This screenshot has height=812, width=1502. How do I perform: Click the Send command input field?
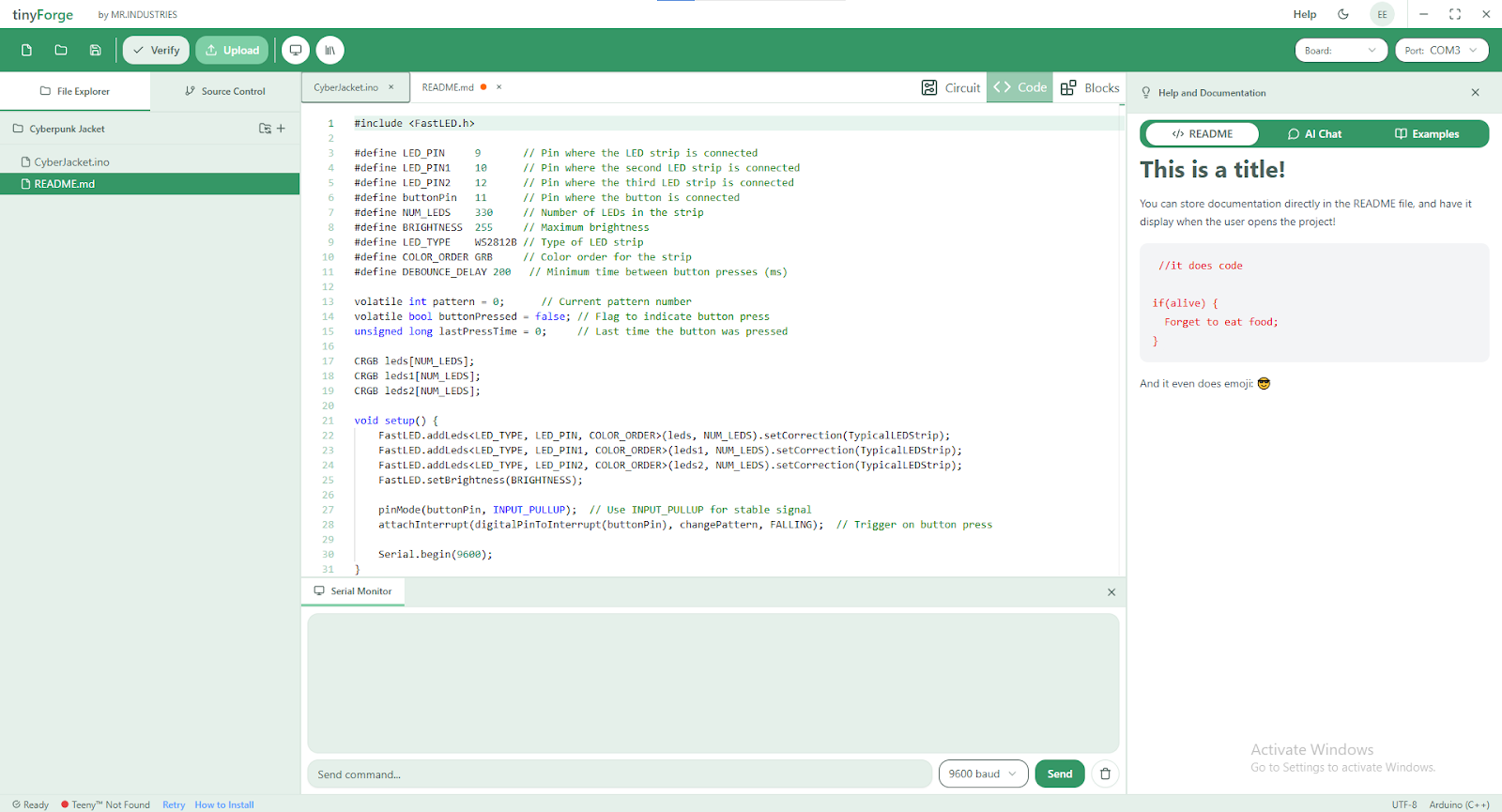coord(620,774)
